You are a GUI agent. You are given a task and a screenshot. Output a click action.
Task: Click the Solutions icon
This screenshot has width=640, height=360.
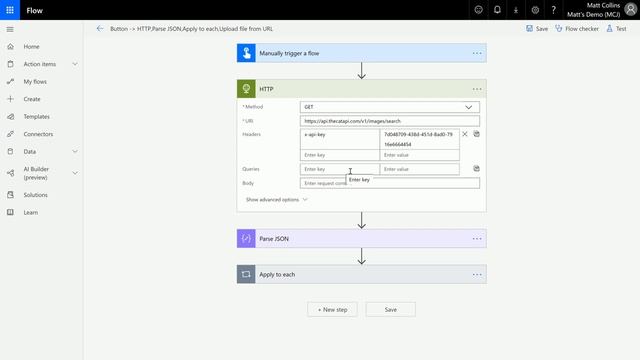[x=11, y=195]
